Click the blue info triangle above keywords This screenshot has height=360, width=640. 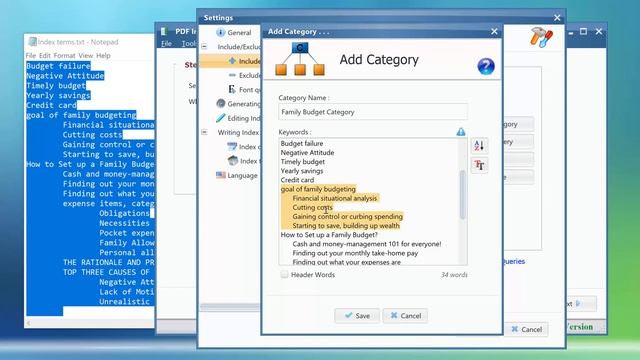(461, 131)
